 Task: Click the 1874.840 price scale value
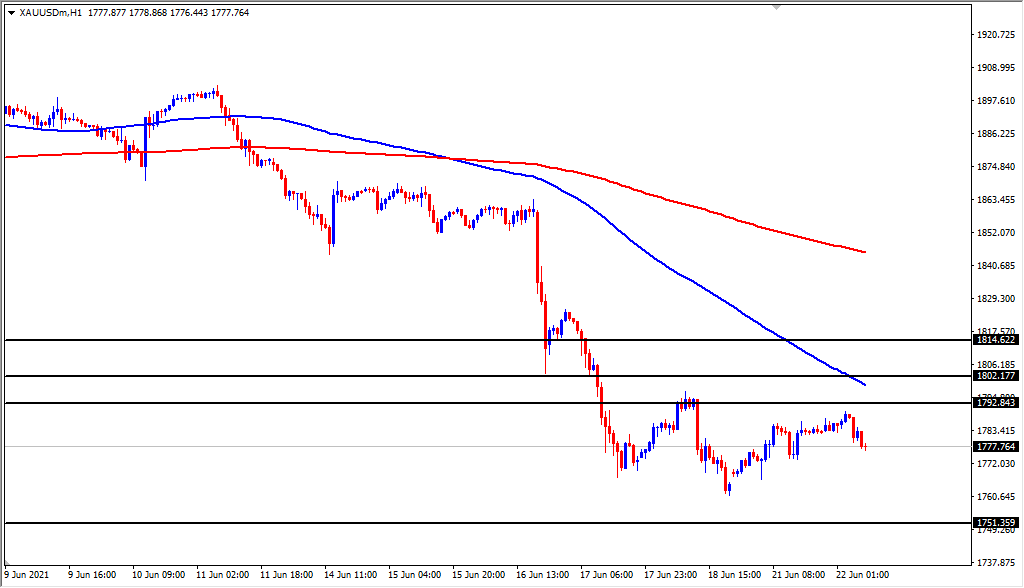point(996,167)
